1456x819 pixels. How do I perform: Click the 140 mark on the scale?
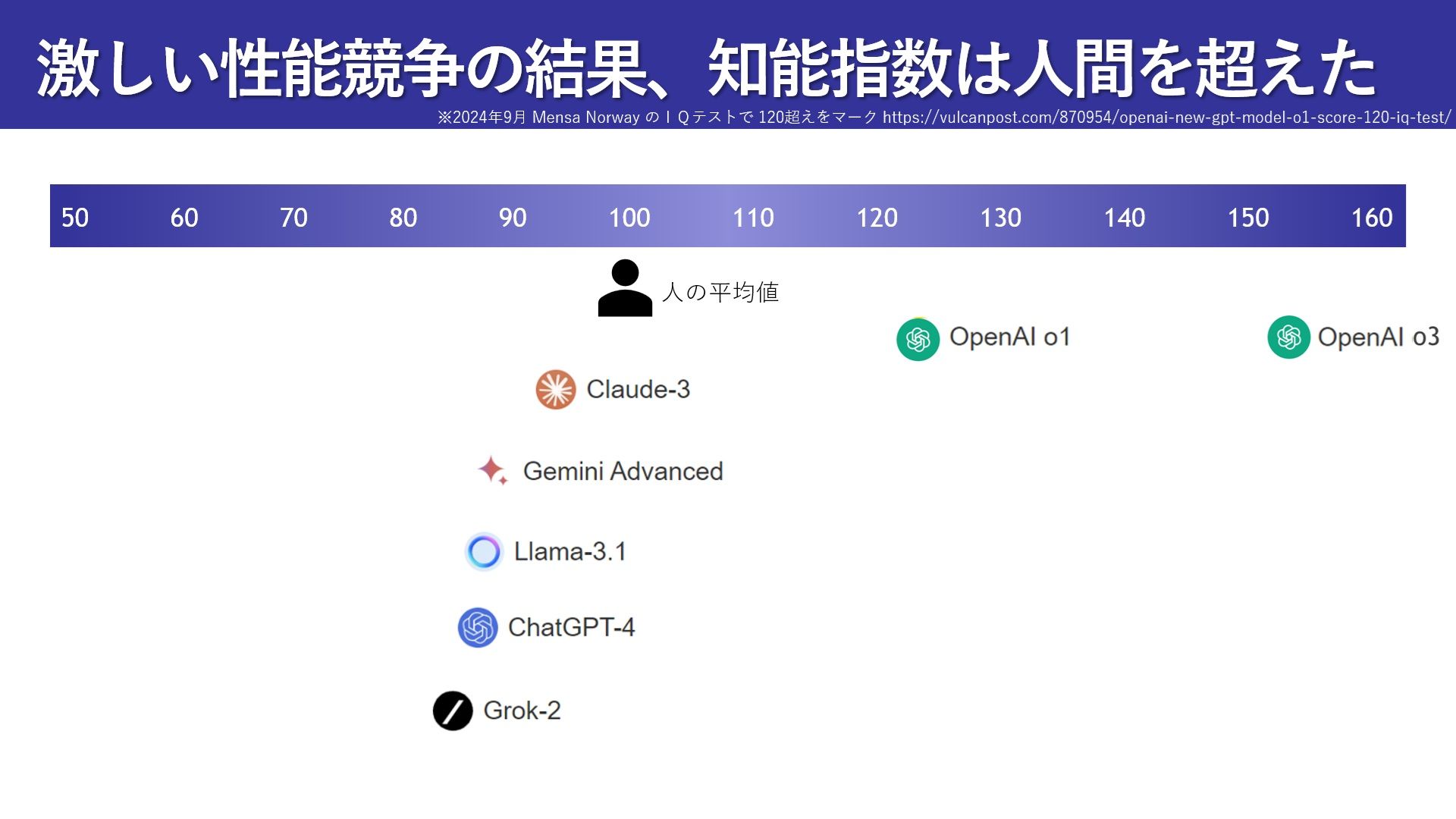[1125, 218]
